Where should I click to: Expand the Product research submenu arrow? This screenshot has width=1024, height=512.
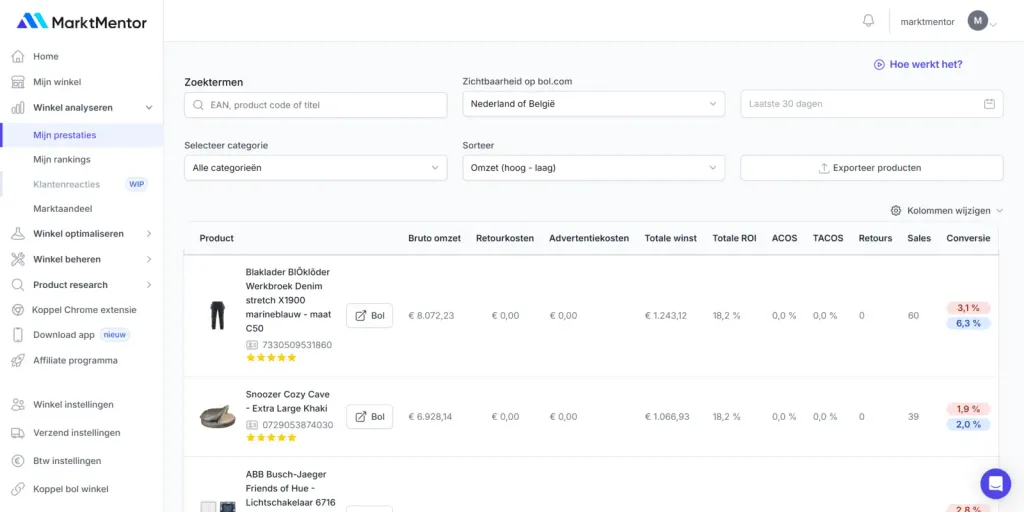coord(149,285)
